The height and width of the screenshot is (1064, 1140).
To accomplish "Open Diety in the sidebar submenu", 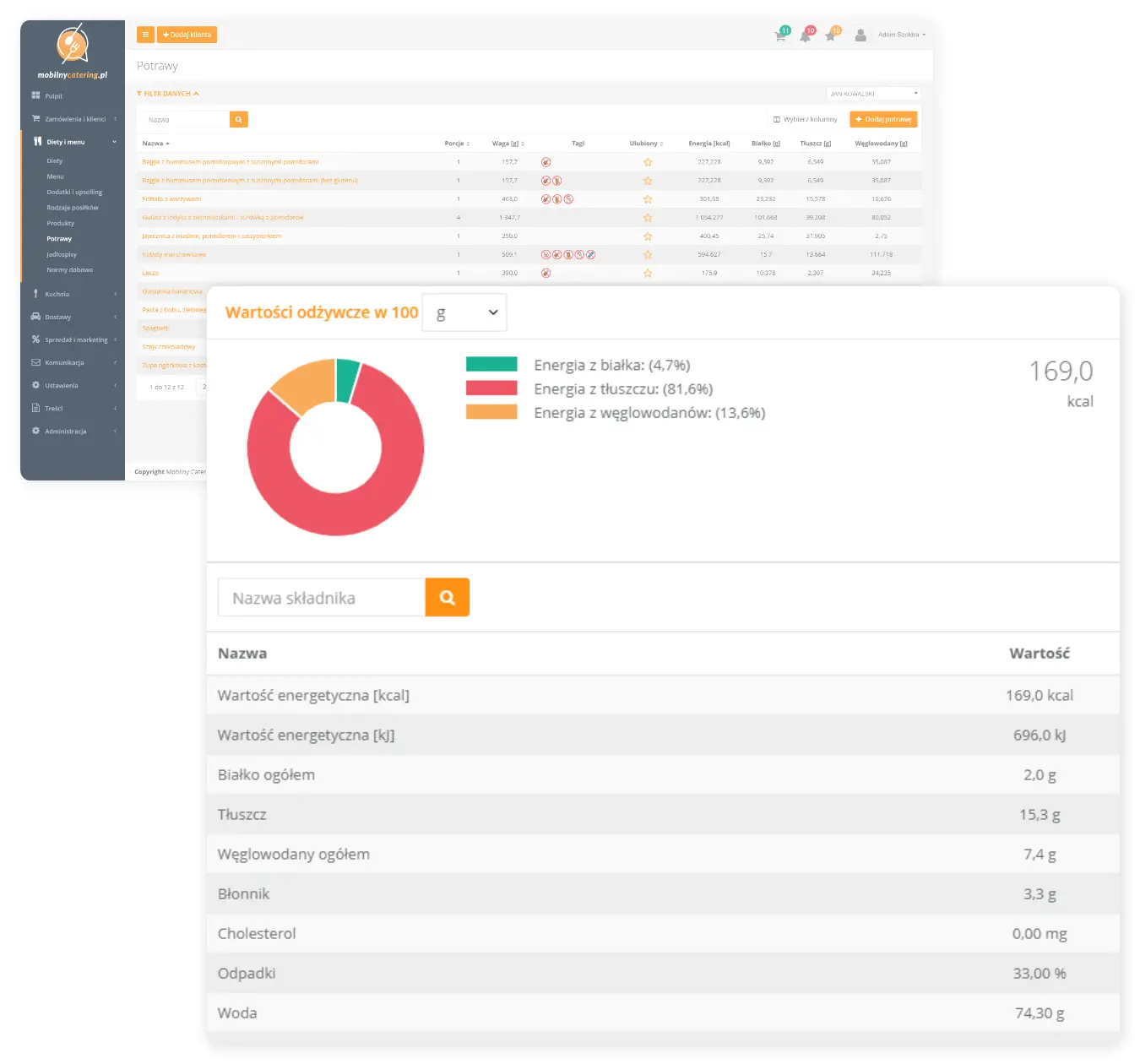I will pyautogui.click(x=55, y=160).
